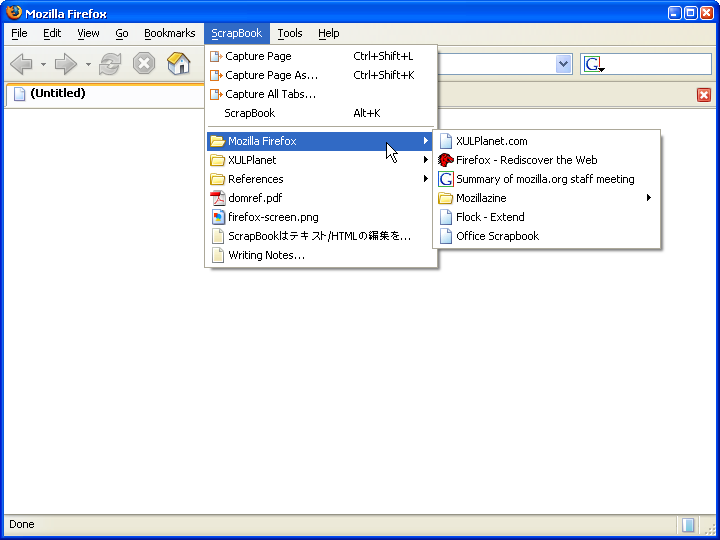Open the Tools menu
The width and height of the screenshot is (720, 540).
tap(290, 34)
